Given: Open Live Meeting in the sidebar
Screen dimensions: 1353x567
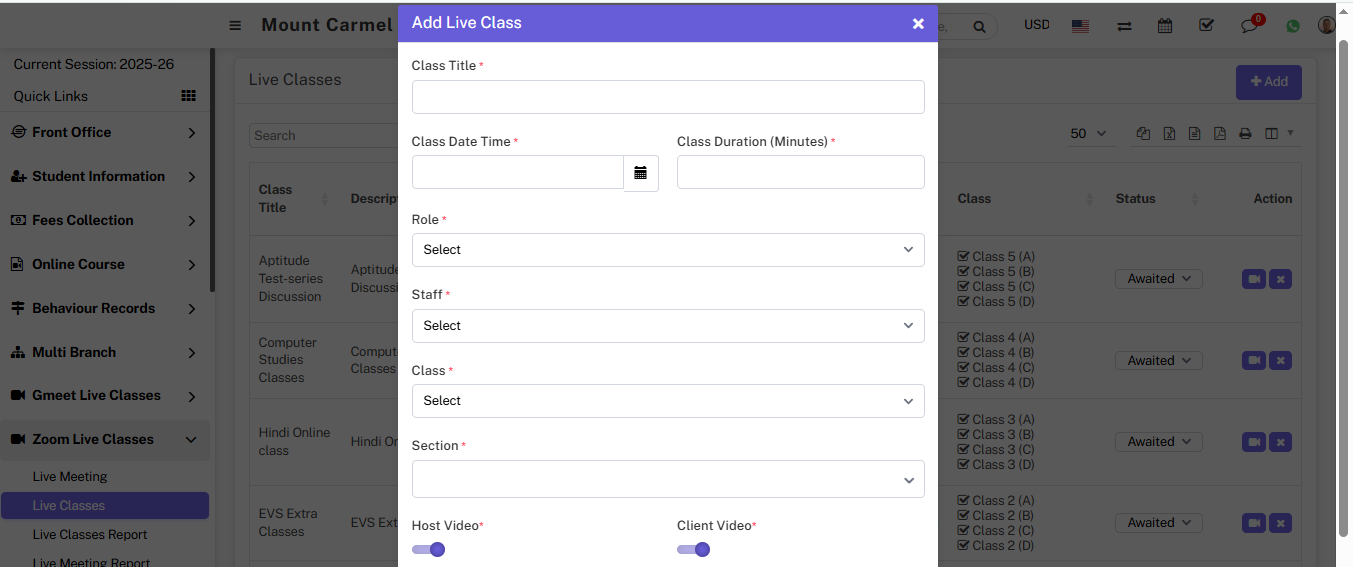Looking at the screenshot, I should pyautogui.click(x=70, y=477).
